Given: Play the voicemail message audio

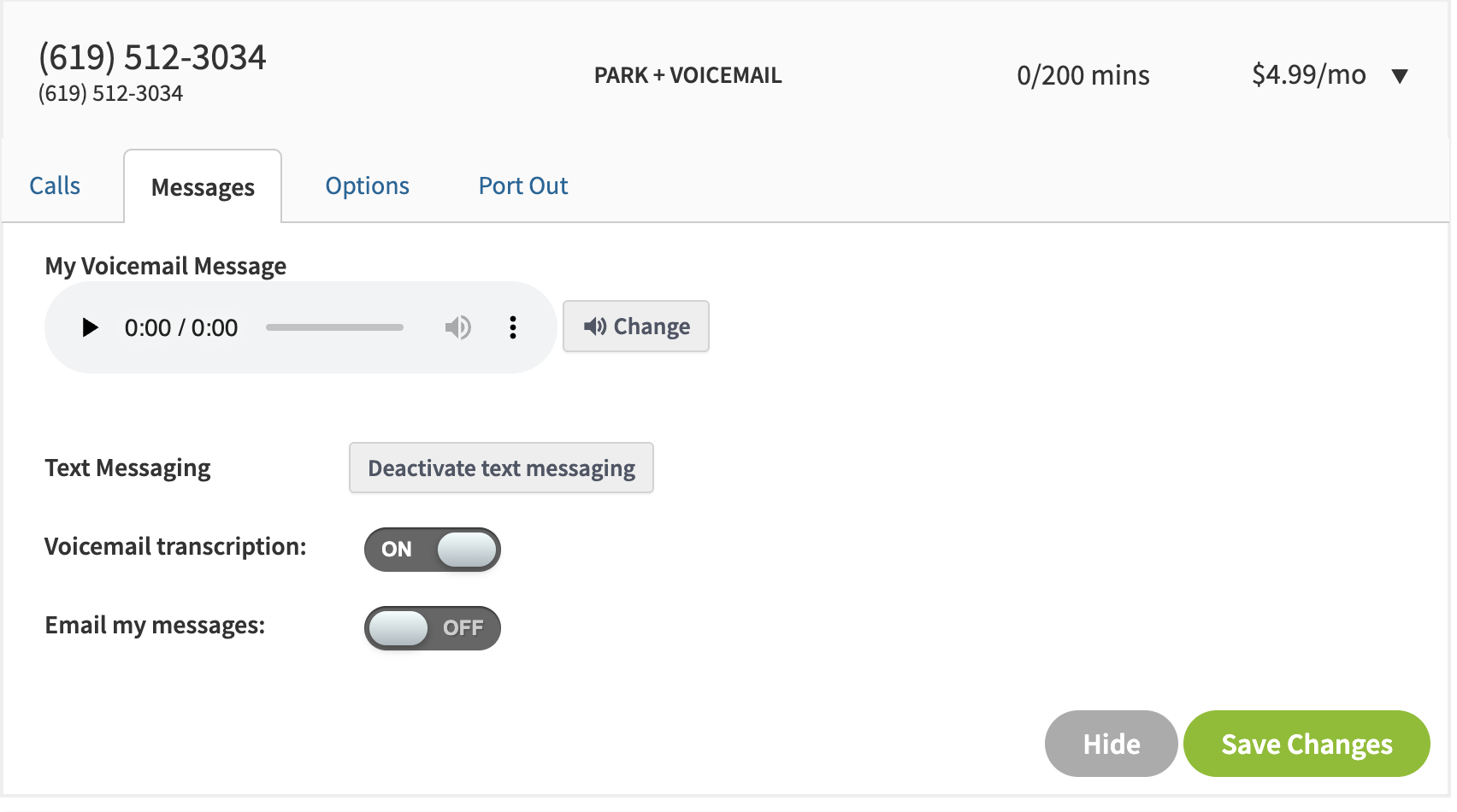Looking at the screenshot, I should pos(90,327).
